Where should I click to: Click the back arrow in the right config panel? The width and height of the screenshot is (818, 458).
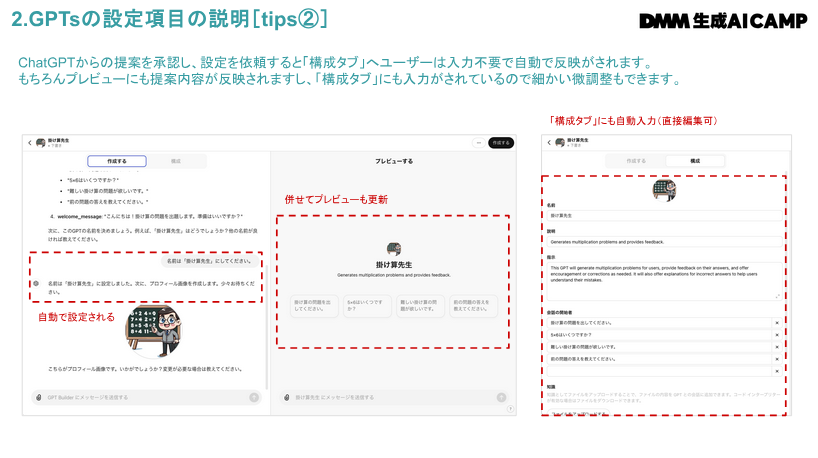(549, 143)
